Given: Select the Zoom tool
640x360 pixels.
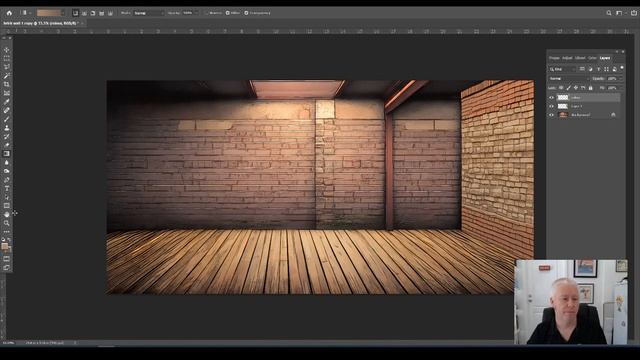Looking at the screenshot, I should pyautogui.click(x=7, y=223).
